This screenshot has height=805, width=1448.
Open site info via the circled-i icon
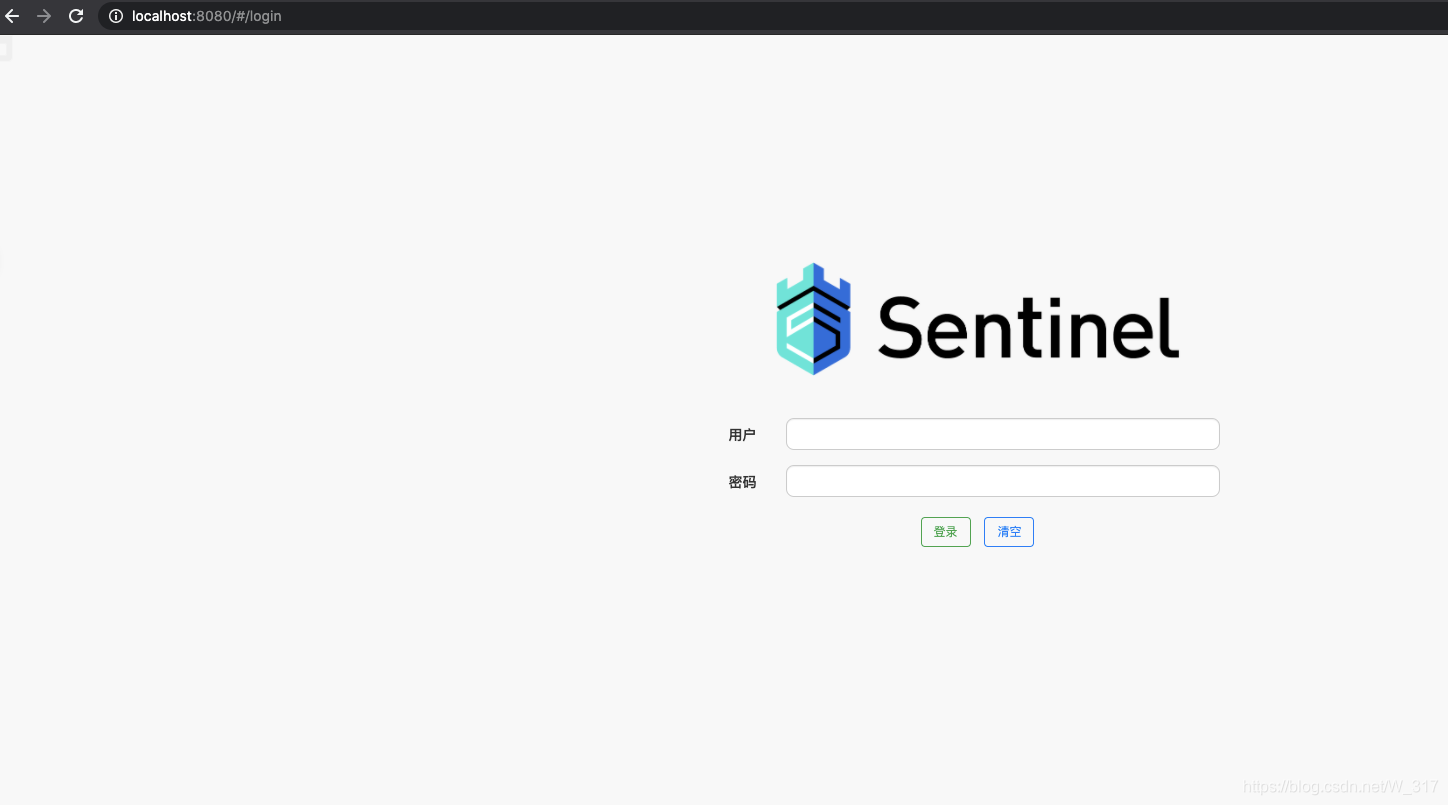114,16
